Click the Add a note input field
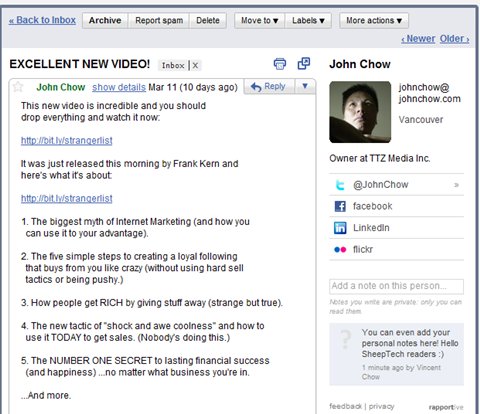 point(396,286)
